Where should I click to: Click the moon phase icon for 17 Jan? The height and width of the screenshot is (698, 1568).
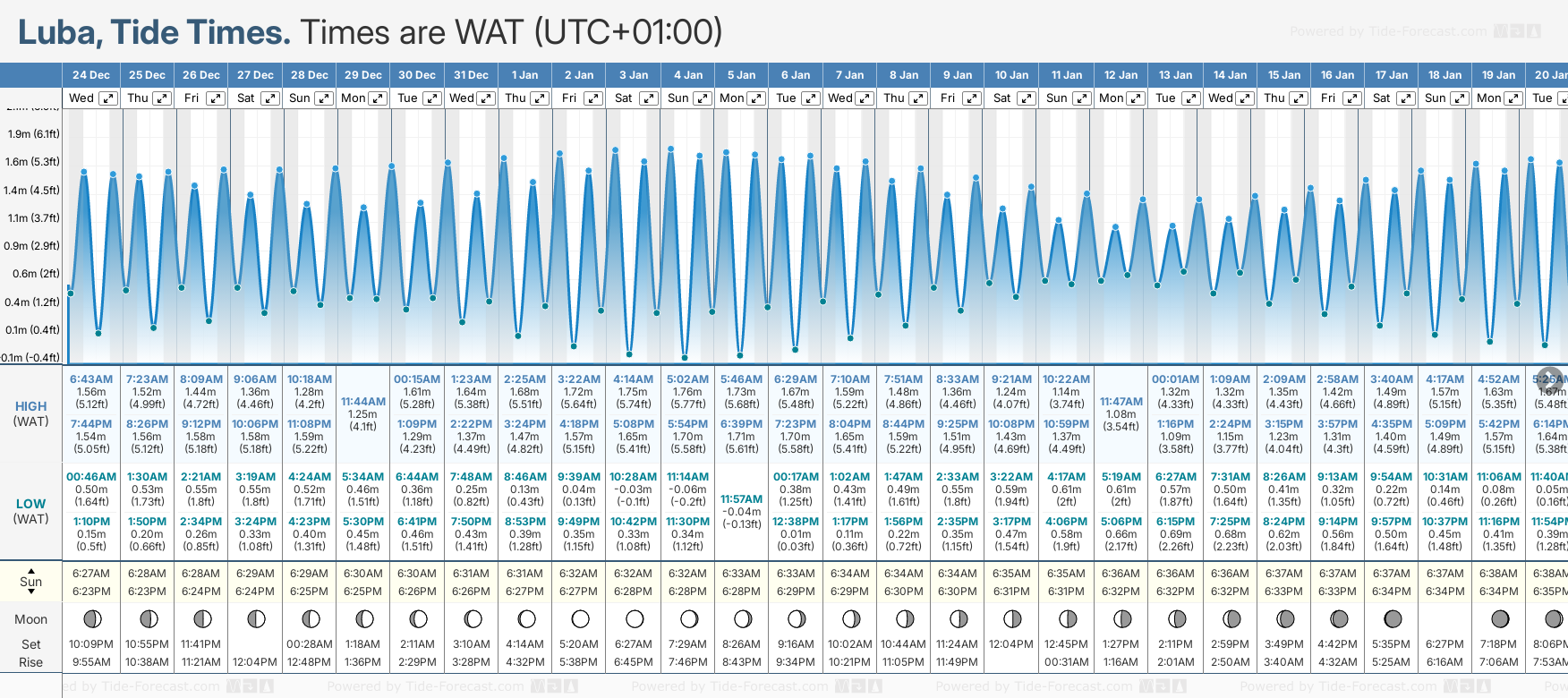click(x=1393, y=618)
